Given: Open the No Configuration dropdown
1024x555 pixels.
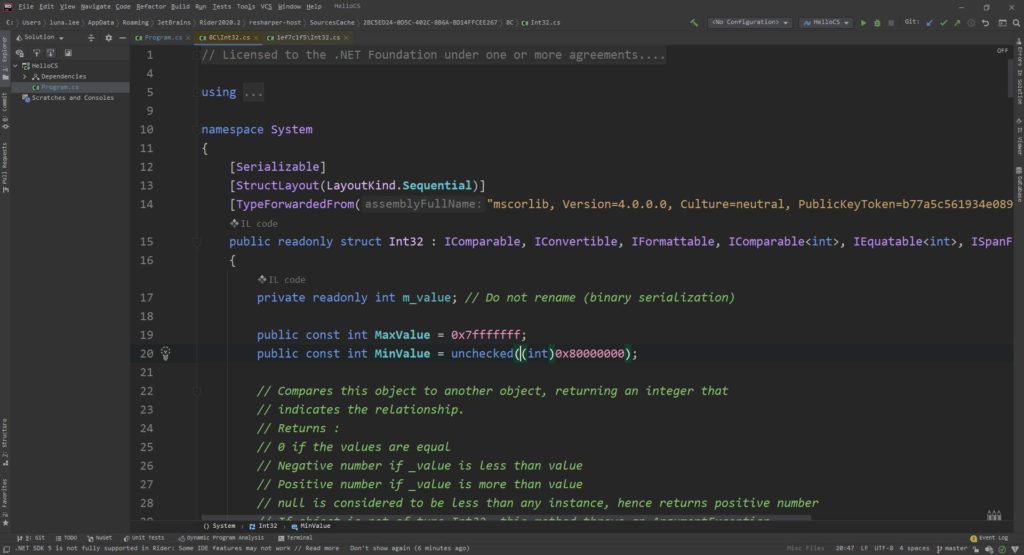Looking at the screenshot, I should [x=750, y=22].
